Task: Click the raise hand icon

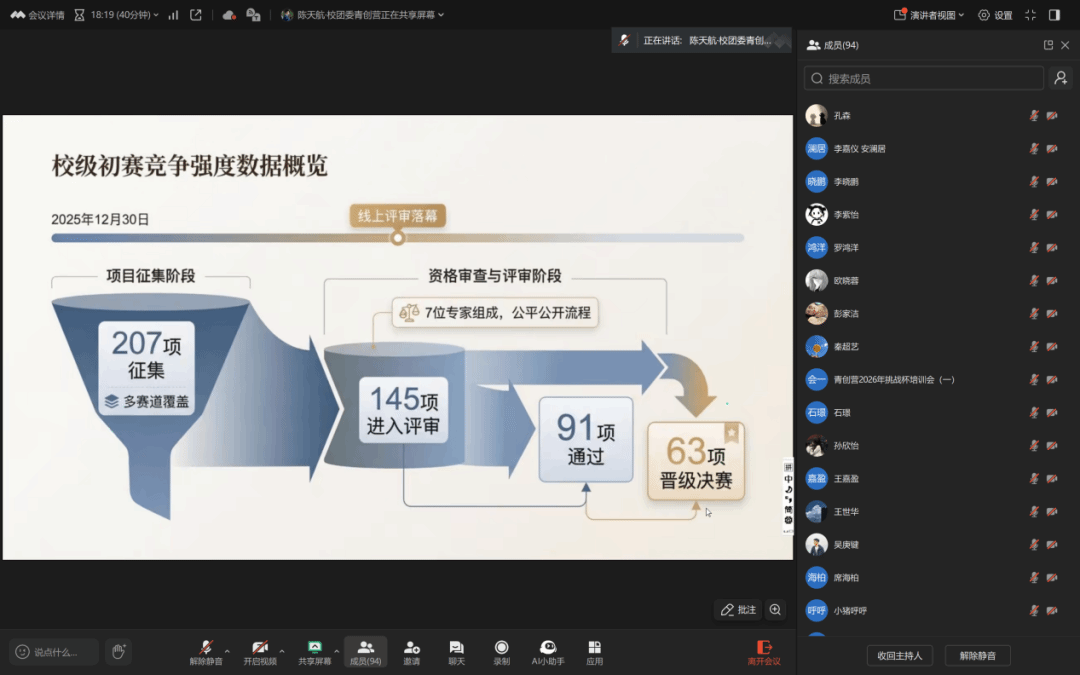Action: pos(118,652)
